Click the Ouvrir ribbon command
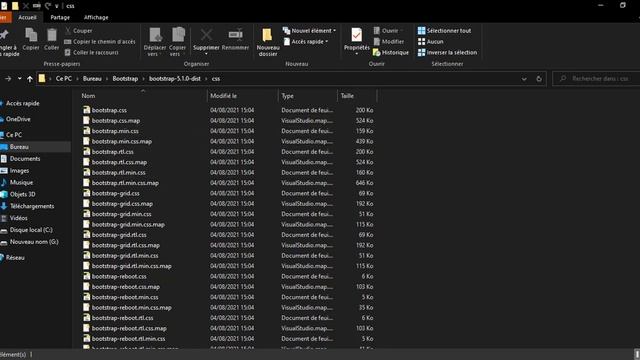Screen dimensions: 640x360 386,31
